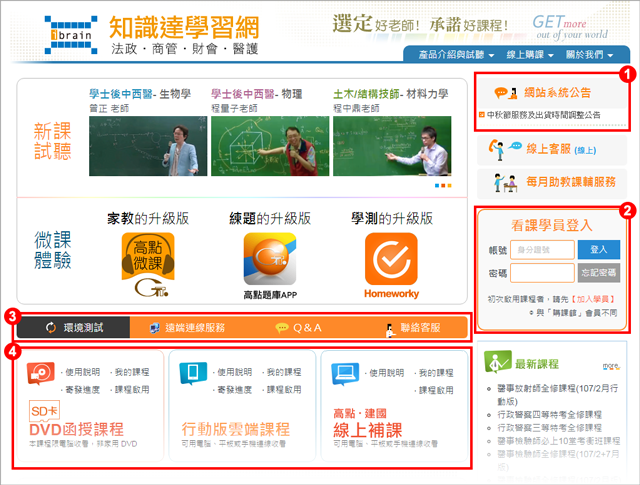Open 寄發進度 under DVD函授課程
The width and height of the screenshot is (640, 485).
82,390
